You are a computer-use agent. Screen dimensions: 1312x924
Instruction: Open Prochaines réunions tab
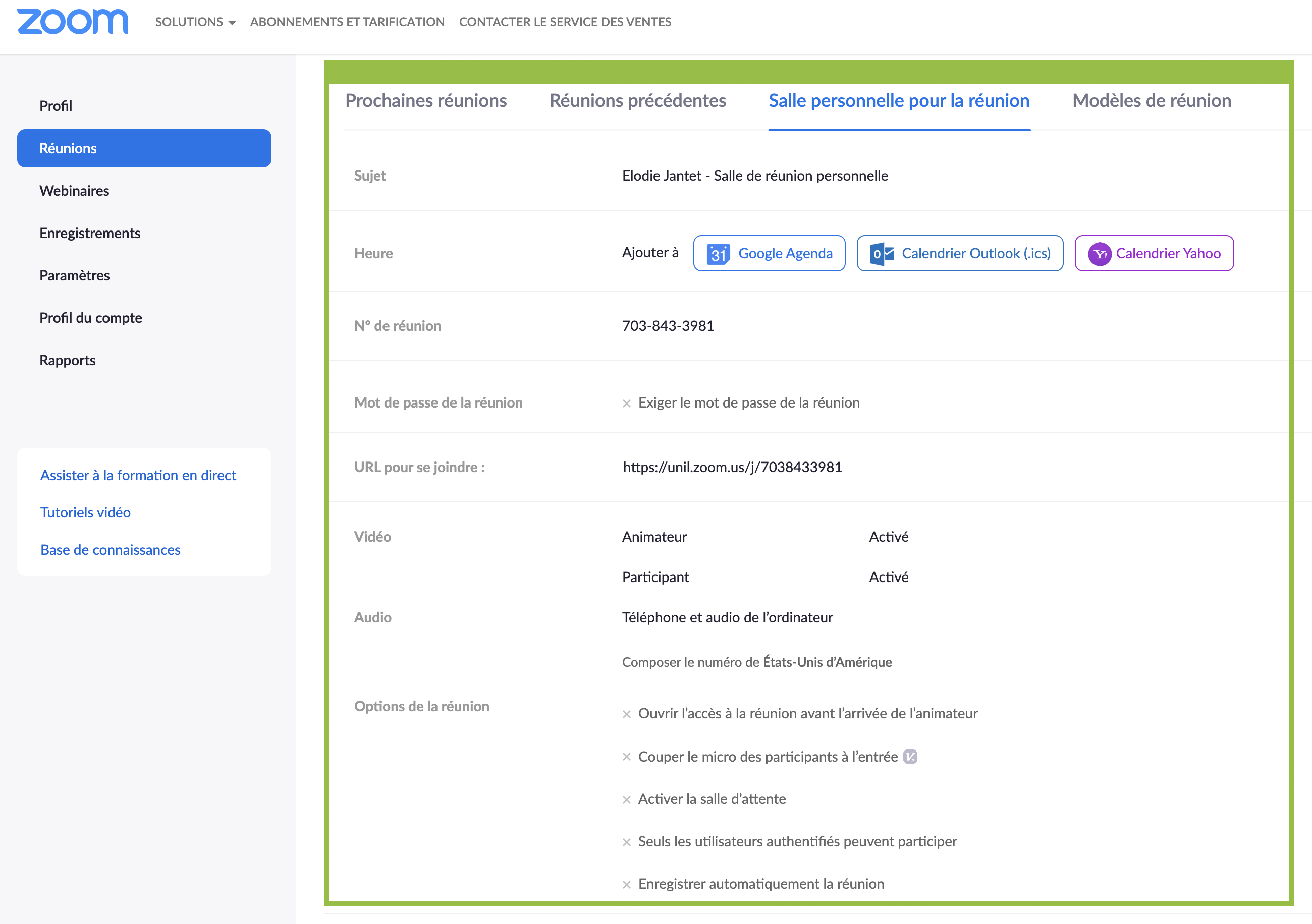pos(426,101)
